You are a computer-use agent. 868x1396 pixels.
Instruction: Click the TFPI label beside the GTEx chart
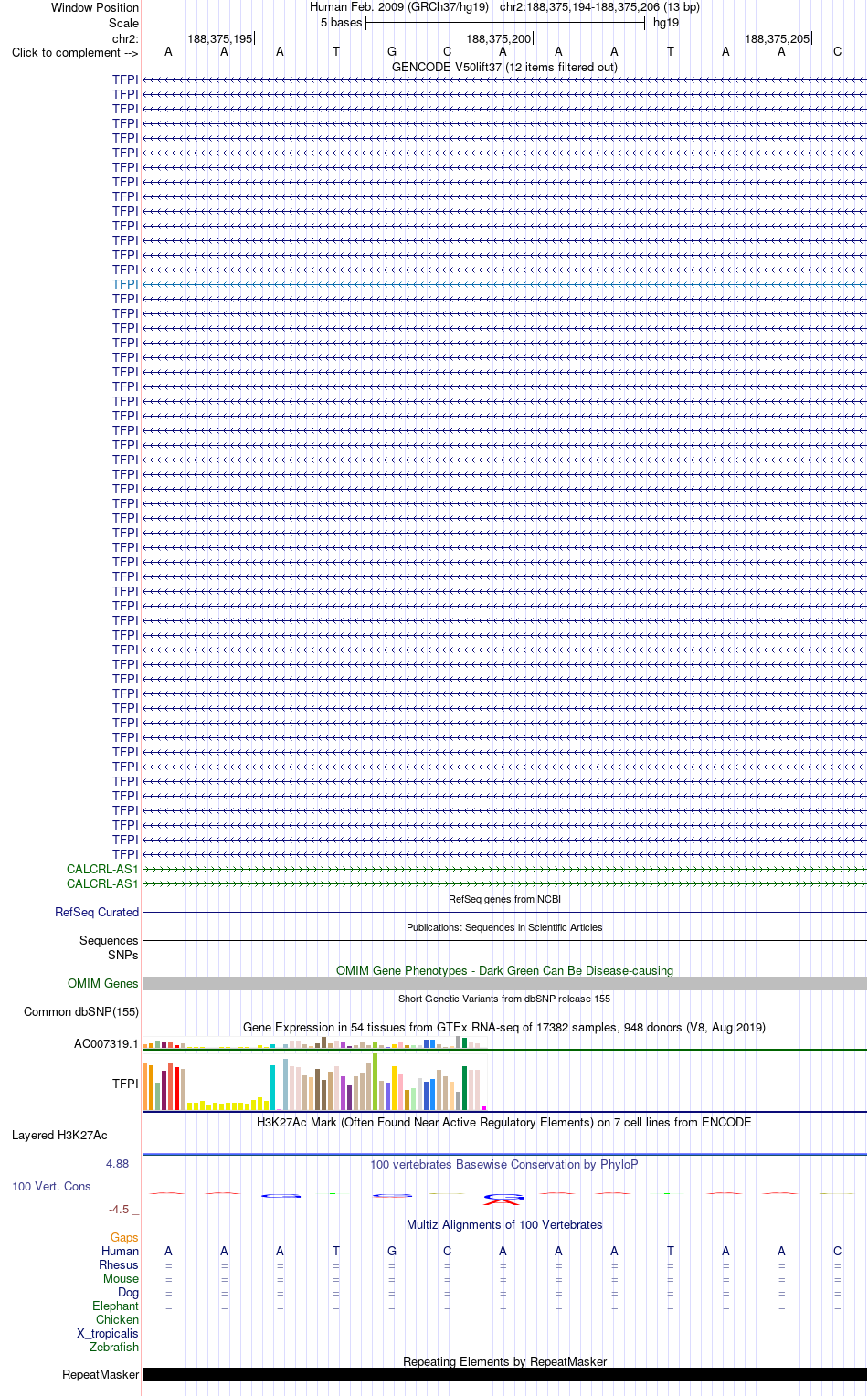(125, 1084)
